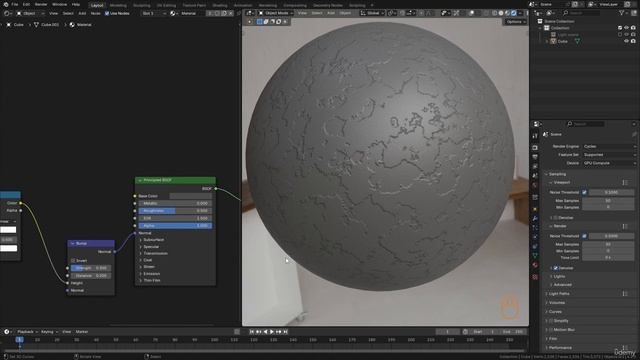This screenshot has width=640, height=360.
Task: Switch to the Layout workspace tab
Action: tap(97, 5)
